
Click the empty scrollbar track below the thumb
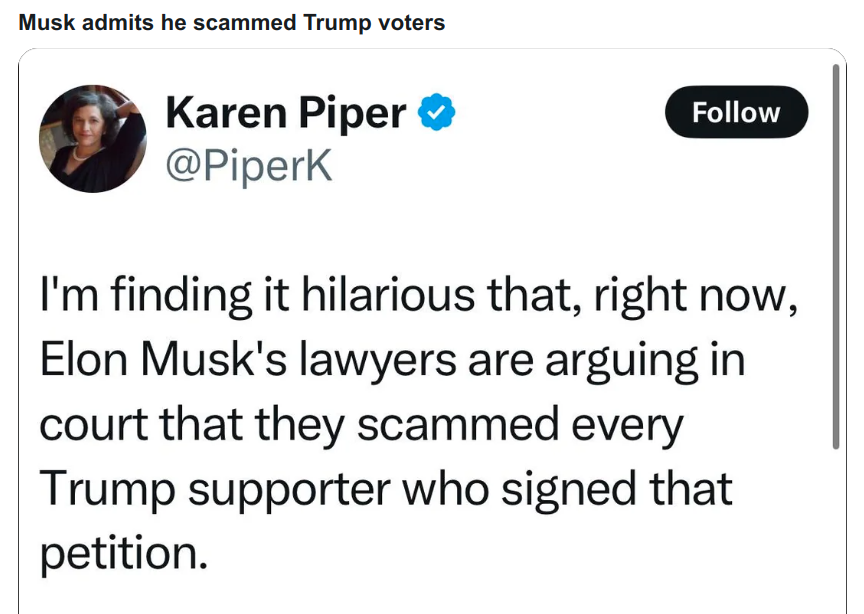[836, 529]
